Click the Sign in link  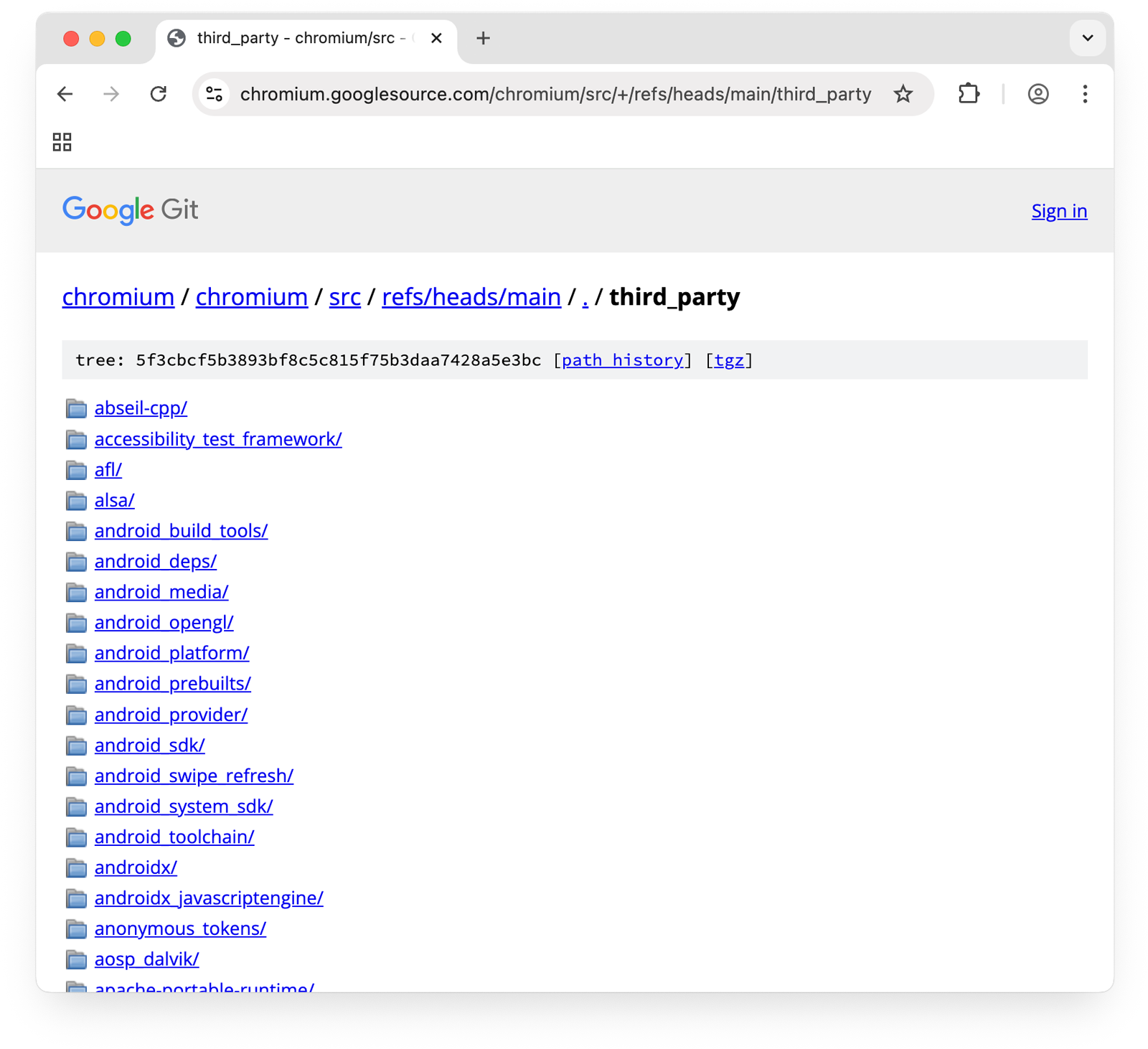coord(1059,211)
